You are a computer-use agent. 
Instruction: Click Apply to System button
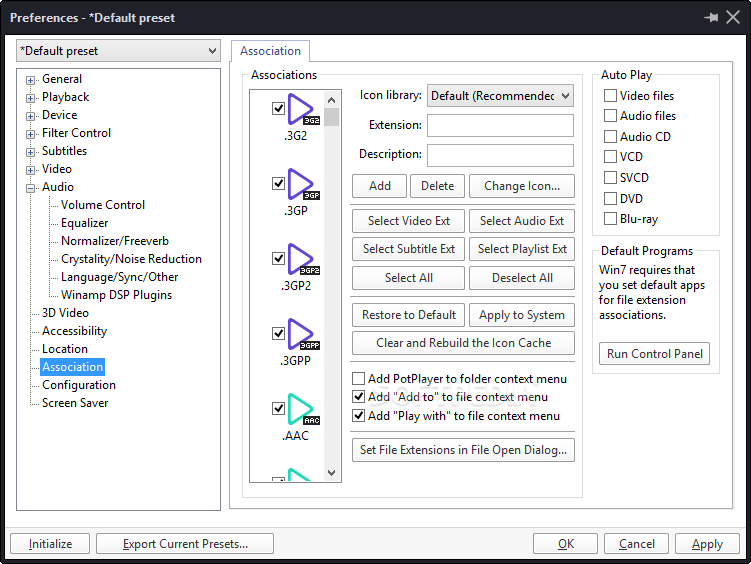click(x=522, y=315)
